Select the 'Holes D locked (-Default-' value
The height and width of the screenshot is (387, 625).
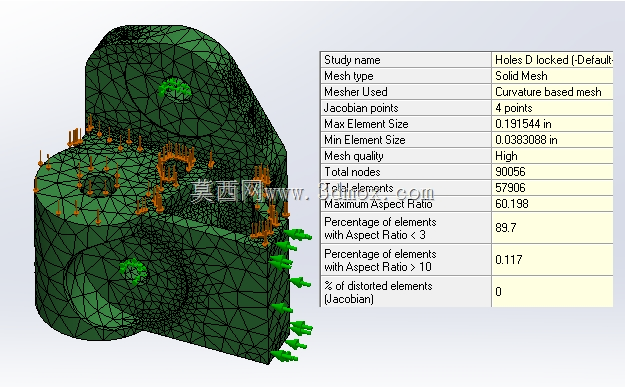552,60
